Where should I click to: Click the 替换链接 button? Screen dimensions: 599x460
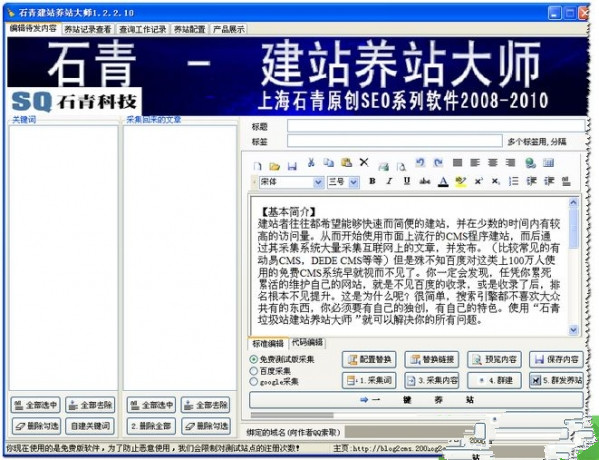coord(431,359)
